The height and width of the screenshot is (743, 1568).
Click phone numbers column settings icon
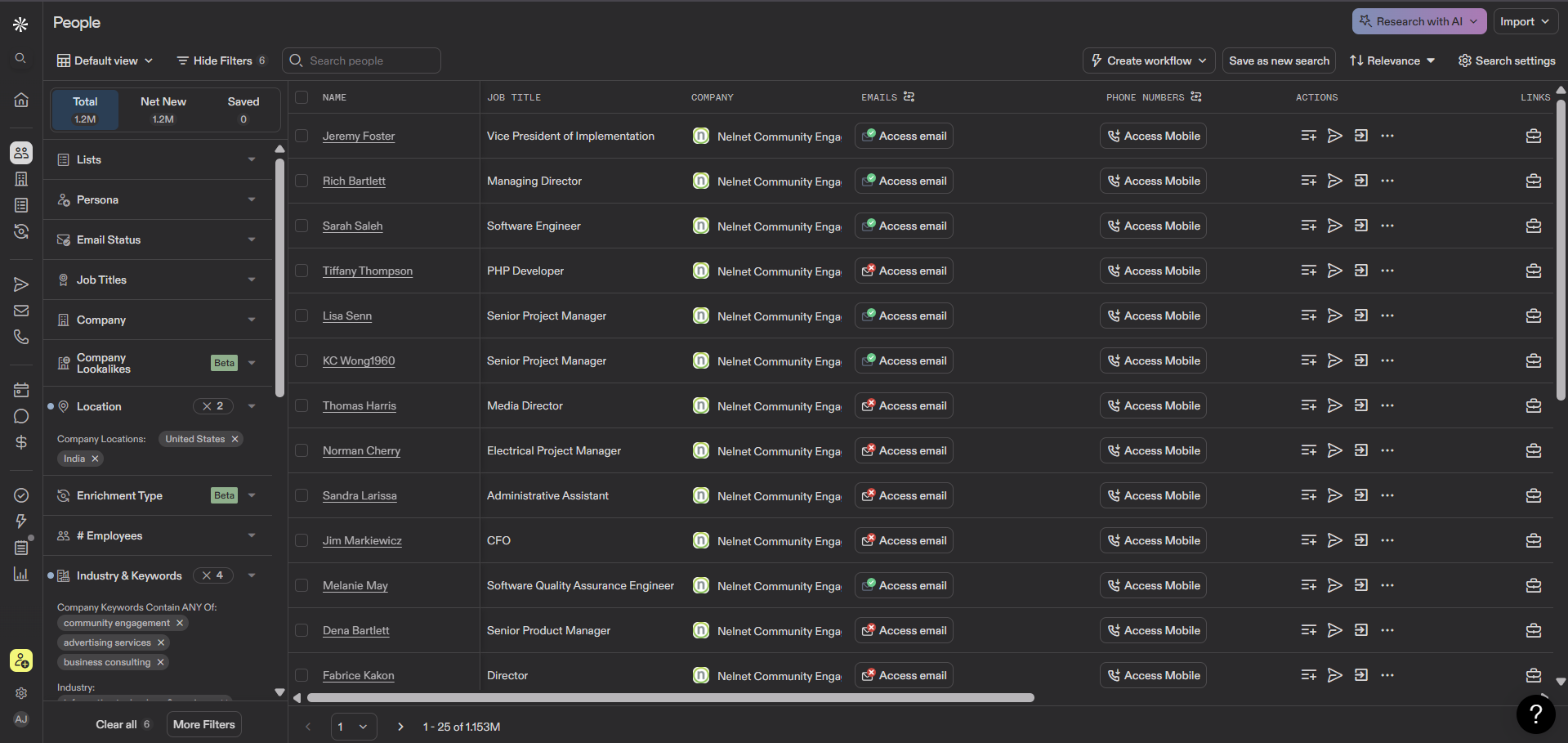tap(1196, 96)
